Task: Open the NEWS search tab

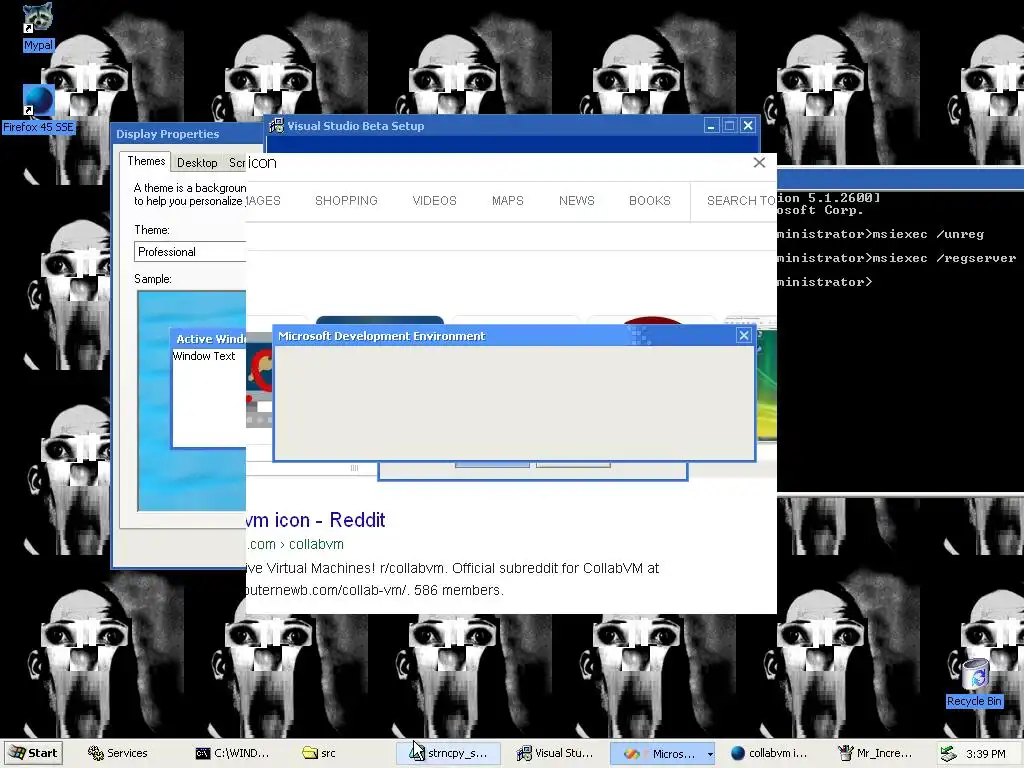Action: (577, 200)
